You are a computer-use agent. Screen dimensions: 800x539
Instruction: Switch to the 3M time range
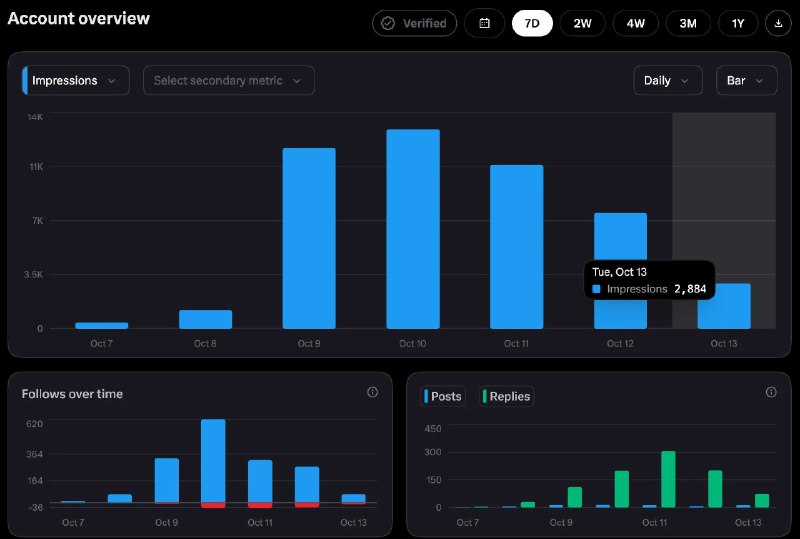tap(688, 23)
